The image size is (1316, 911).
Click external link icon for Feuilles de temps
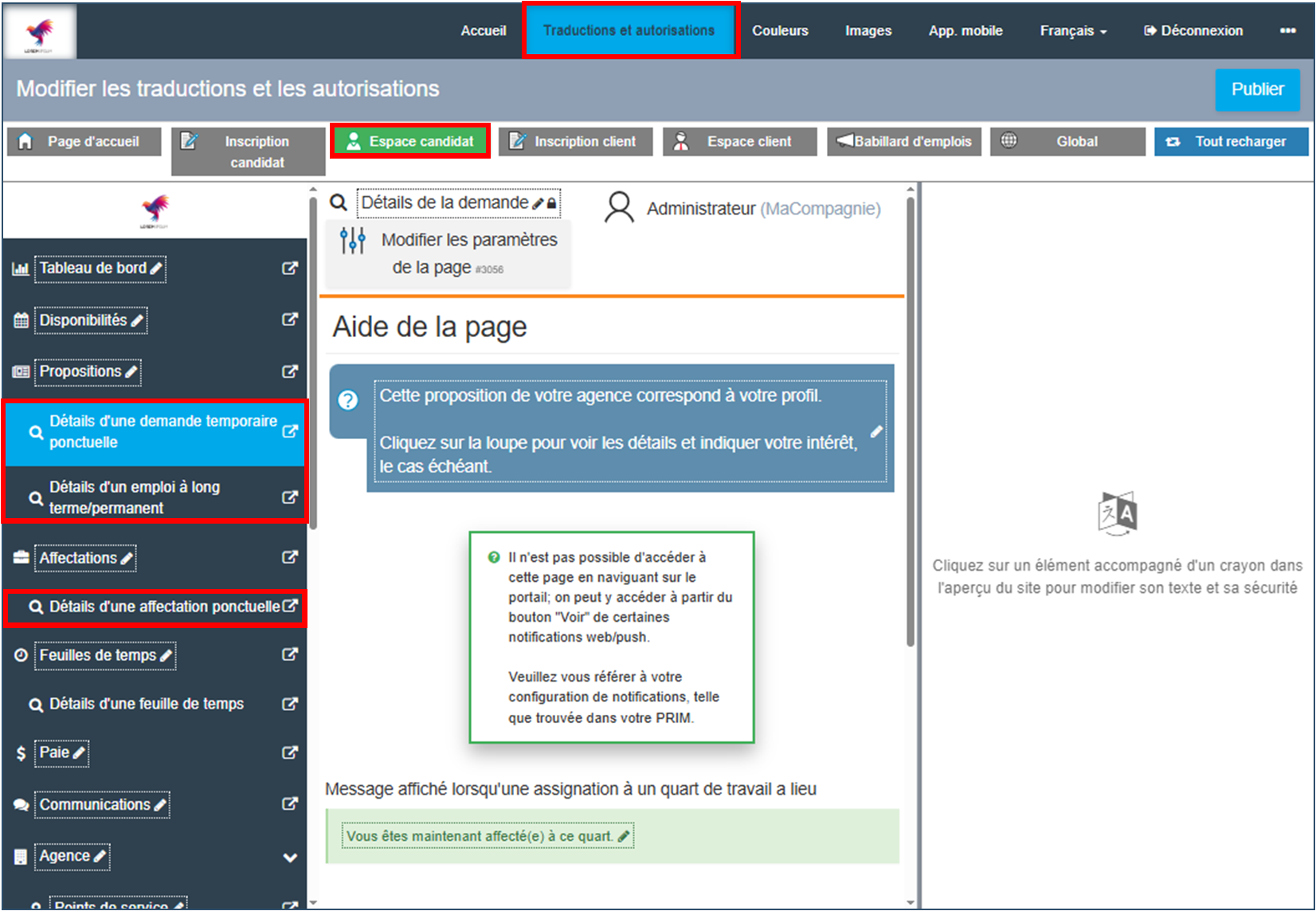[x=290, y=654]
